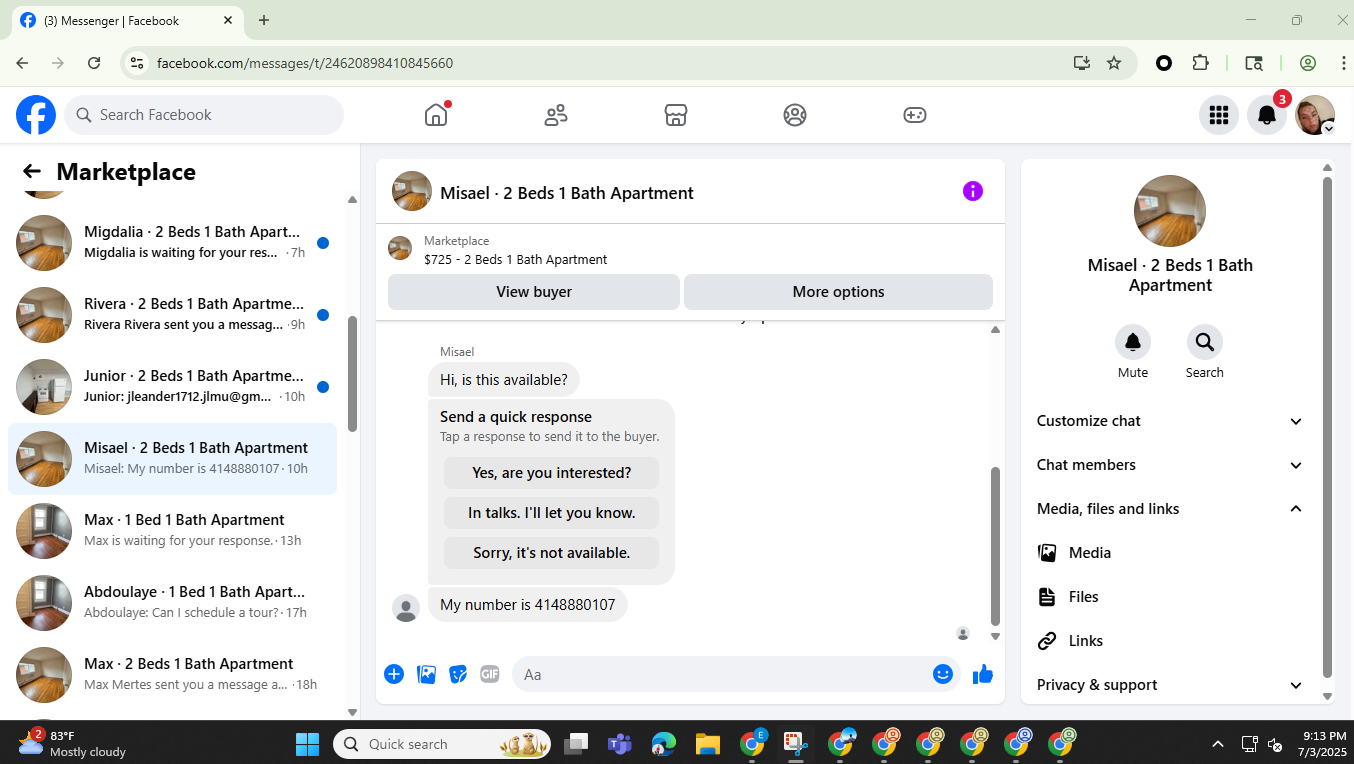Screen dimensions: 1354x764
Task: Send quick response 'Yes, are you interested?'
Action: coord(551,473)
